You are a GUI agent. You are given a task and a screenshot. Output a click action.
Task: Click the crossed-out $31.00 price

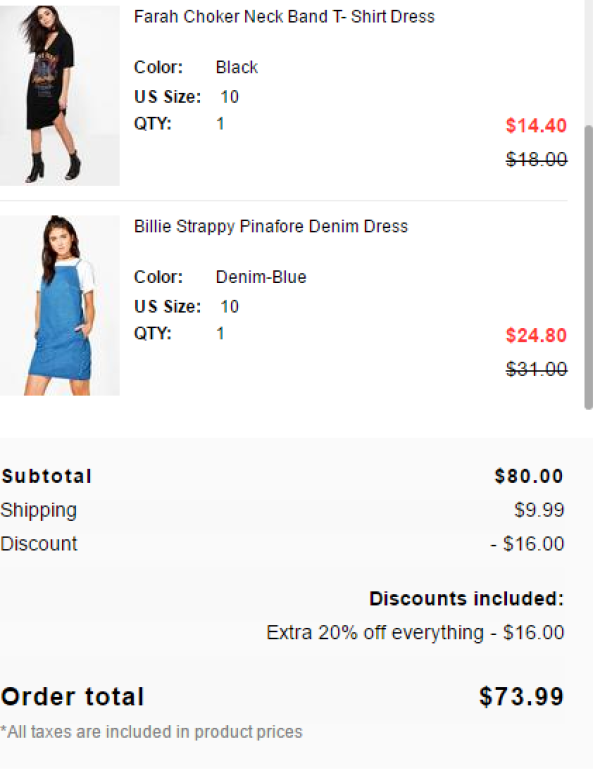pyautogui.click(x=536, y=369)
